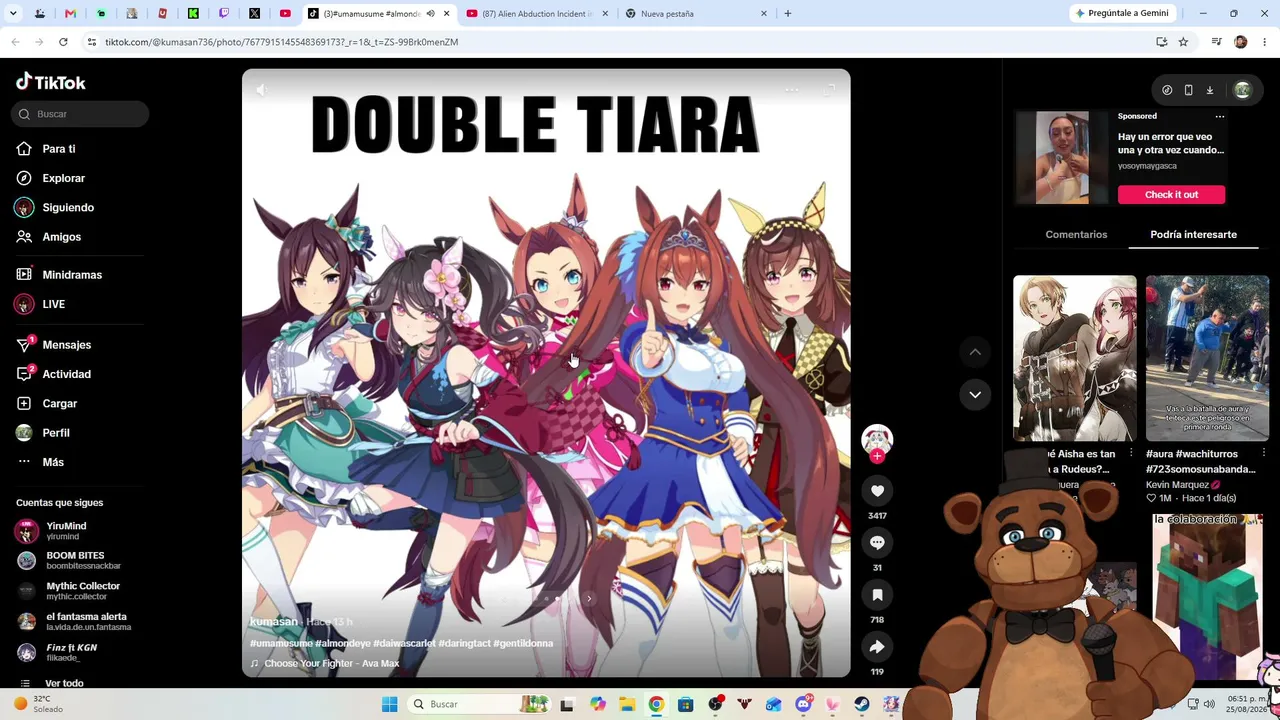Click Pregúntale a Gemini button

point(1122,14)
